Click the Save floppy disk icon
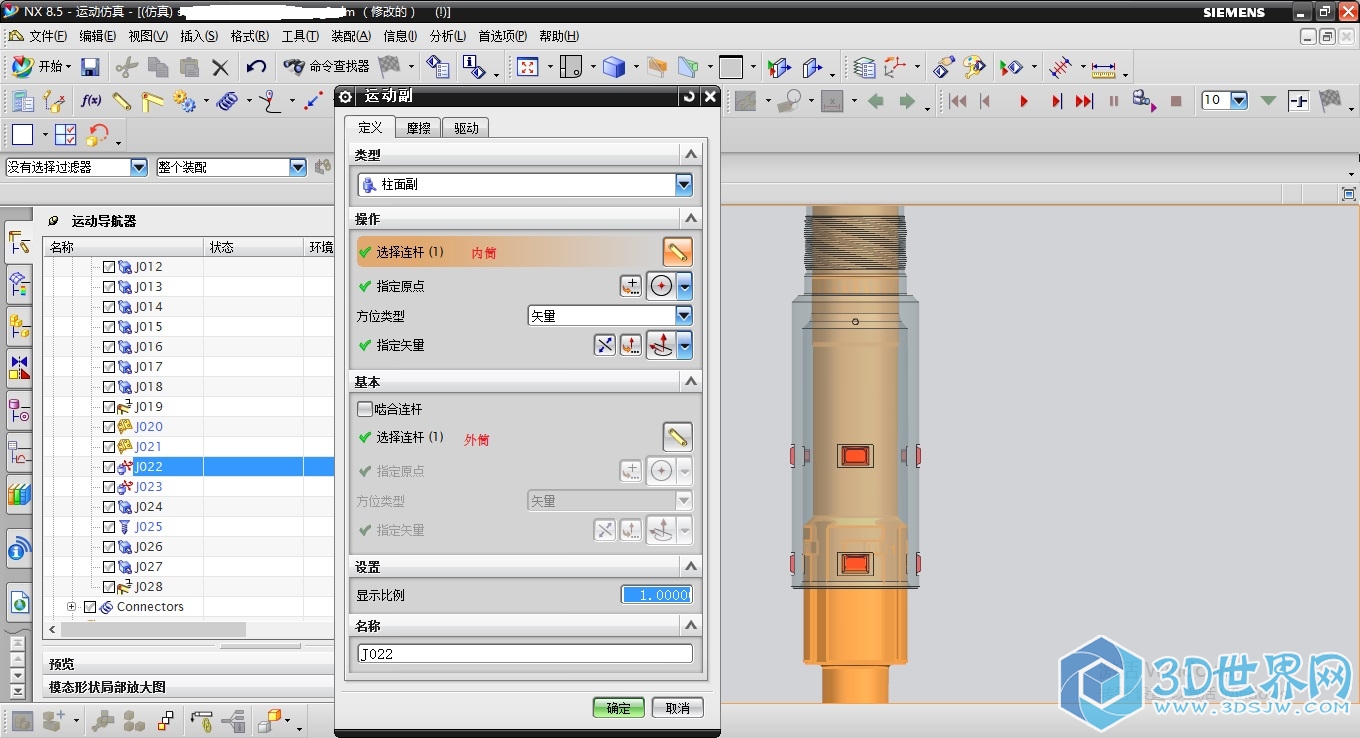The height and width of the screenshot is (738, 1360). click(90, 67)
